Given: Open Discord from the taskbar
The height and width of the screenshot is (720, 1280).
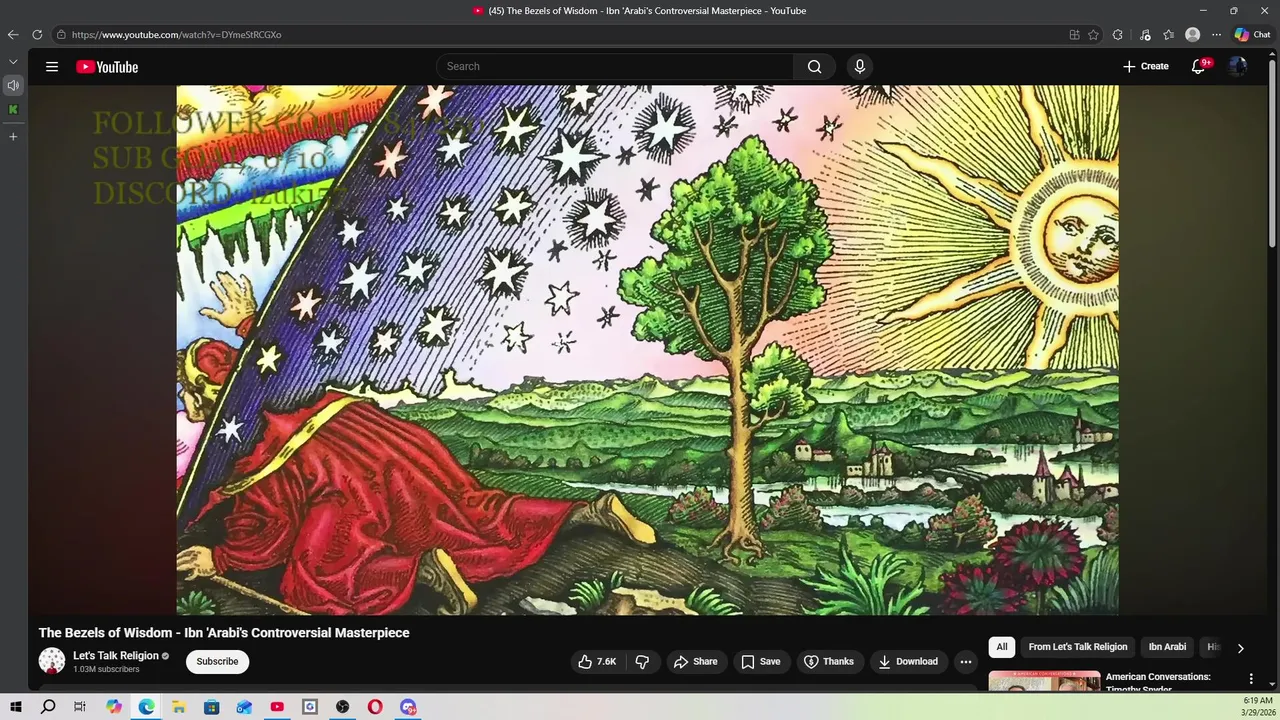Looking at the screenshot, I should tap(408, 707).
